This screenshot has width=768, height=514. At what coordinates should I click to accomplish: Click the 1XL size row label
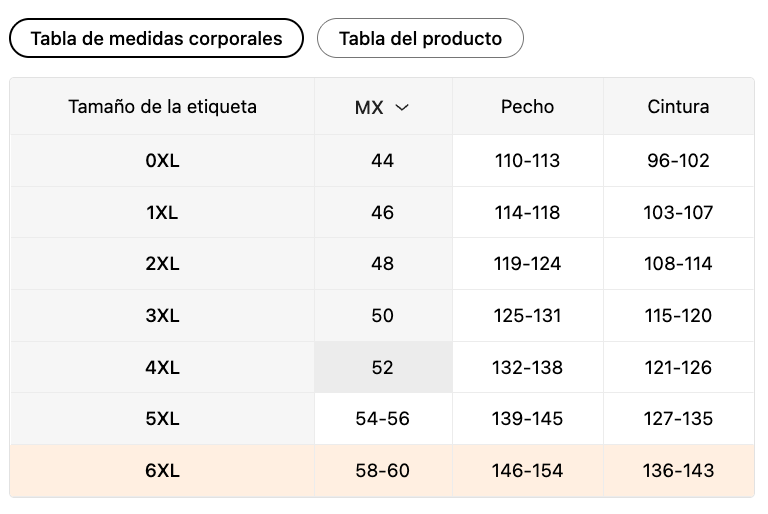tap(162, 213)
